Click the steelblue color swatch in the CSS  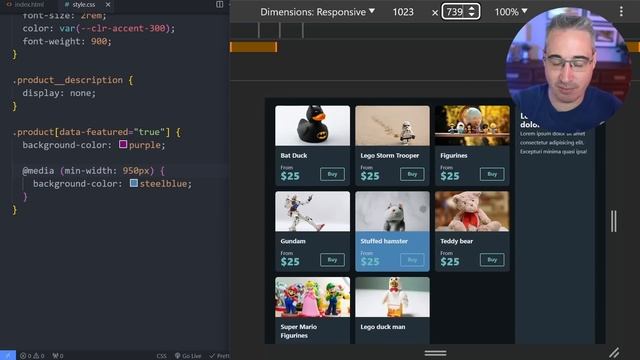[x=133, y=183]
